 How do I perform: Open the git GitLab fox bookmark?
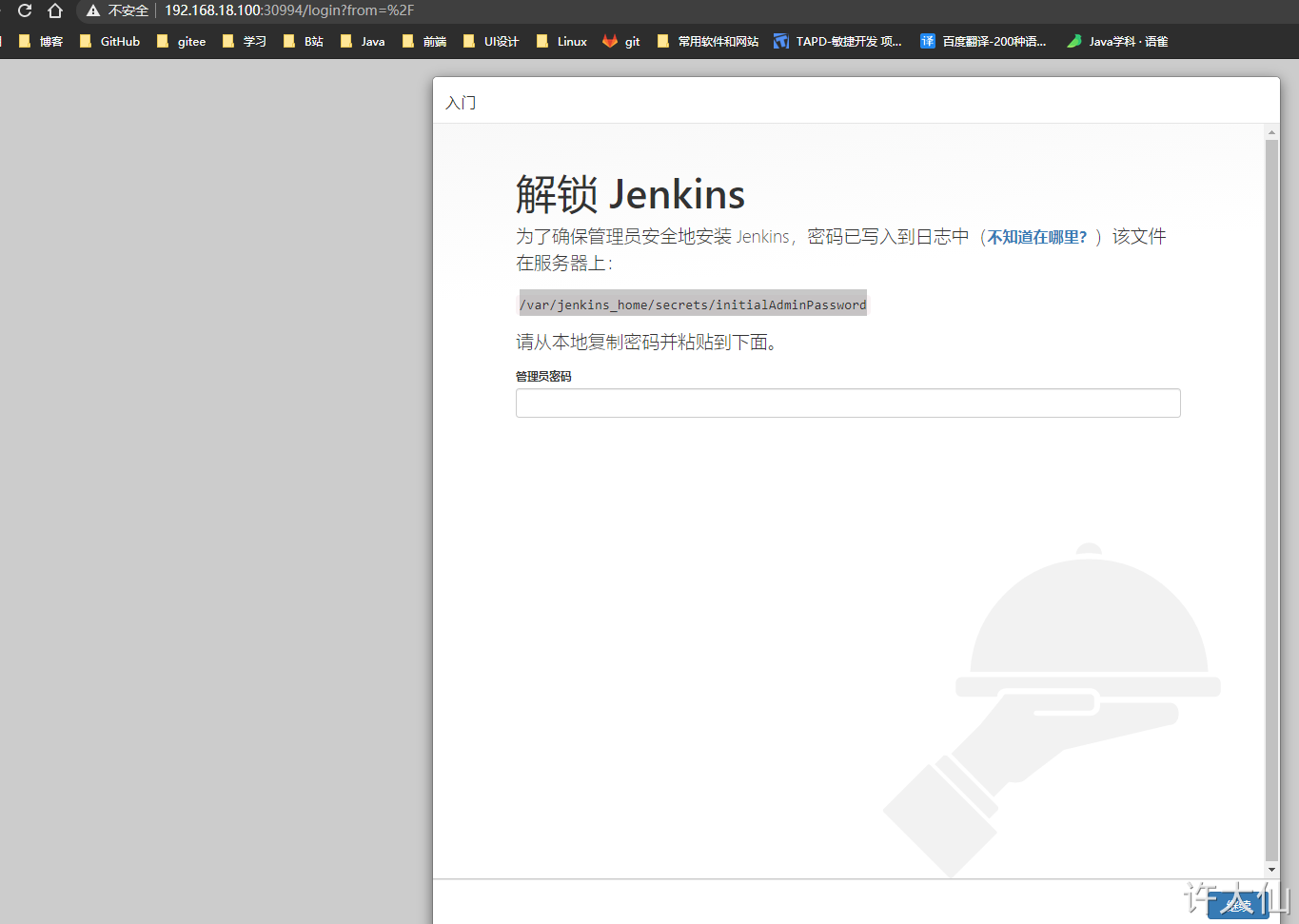(621, 41)
